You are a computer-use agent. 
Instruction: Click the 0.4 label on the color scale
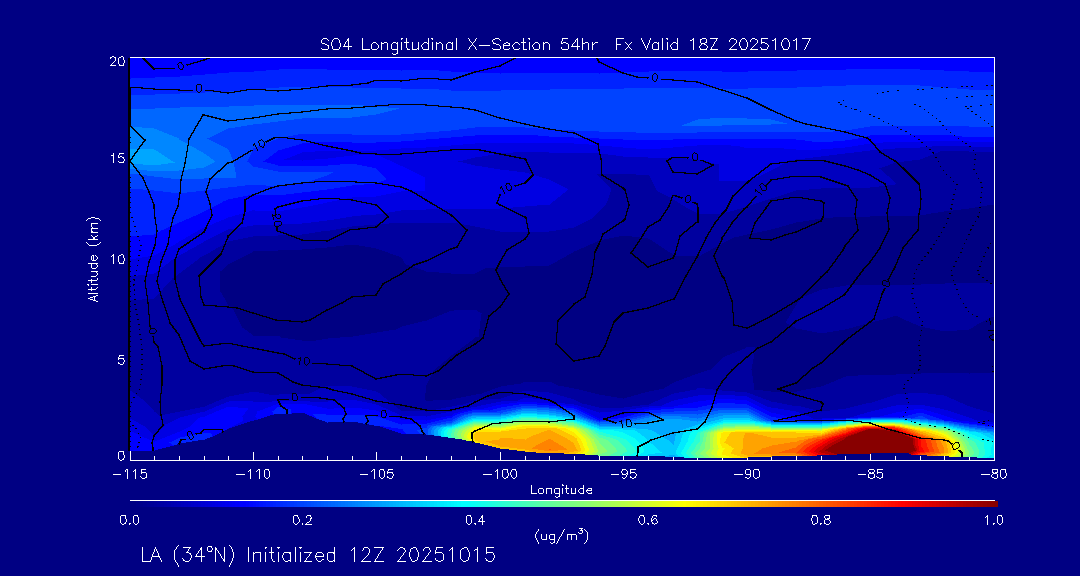click(475, 520)
